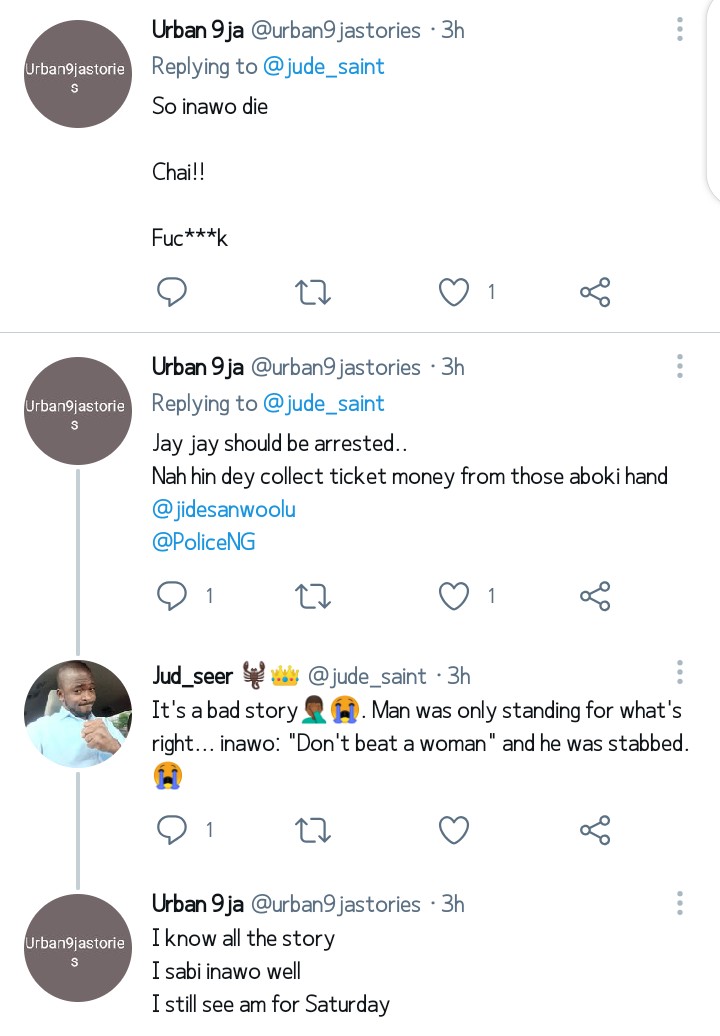Open options menu for "So inawo die" tweet

[680, 29]
